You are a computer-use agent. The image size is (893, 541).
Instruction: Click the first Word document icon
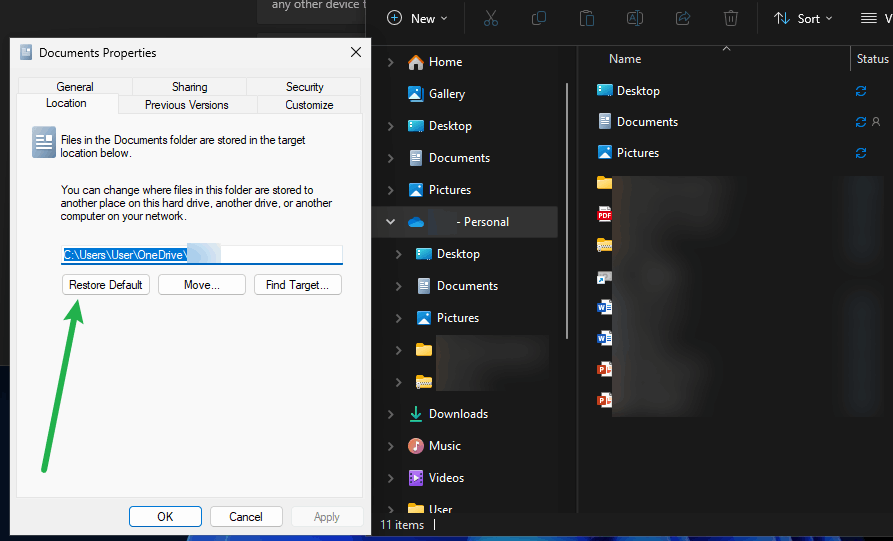pyautogui.click(x=604, y=308)
